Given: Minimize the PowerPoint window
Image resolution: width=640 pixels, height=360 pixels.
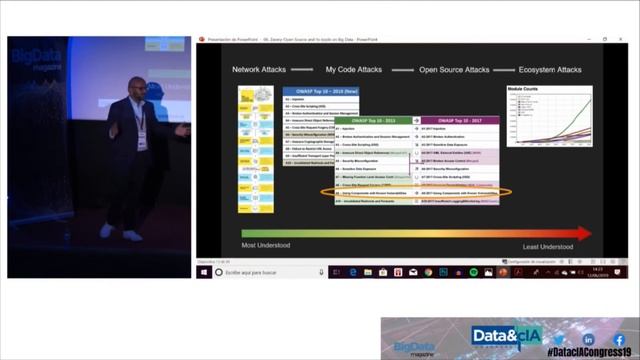Looking at the screenshot, I should [x=589, y=39].
